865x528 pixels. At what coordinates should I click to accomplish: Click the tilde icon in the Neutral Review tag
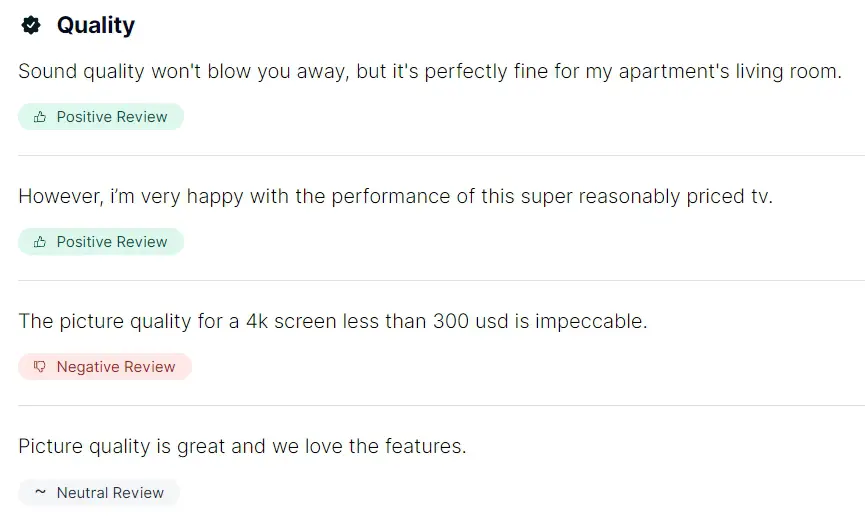click(x=40, y=492)
